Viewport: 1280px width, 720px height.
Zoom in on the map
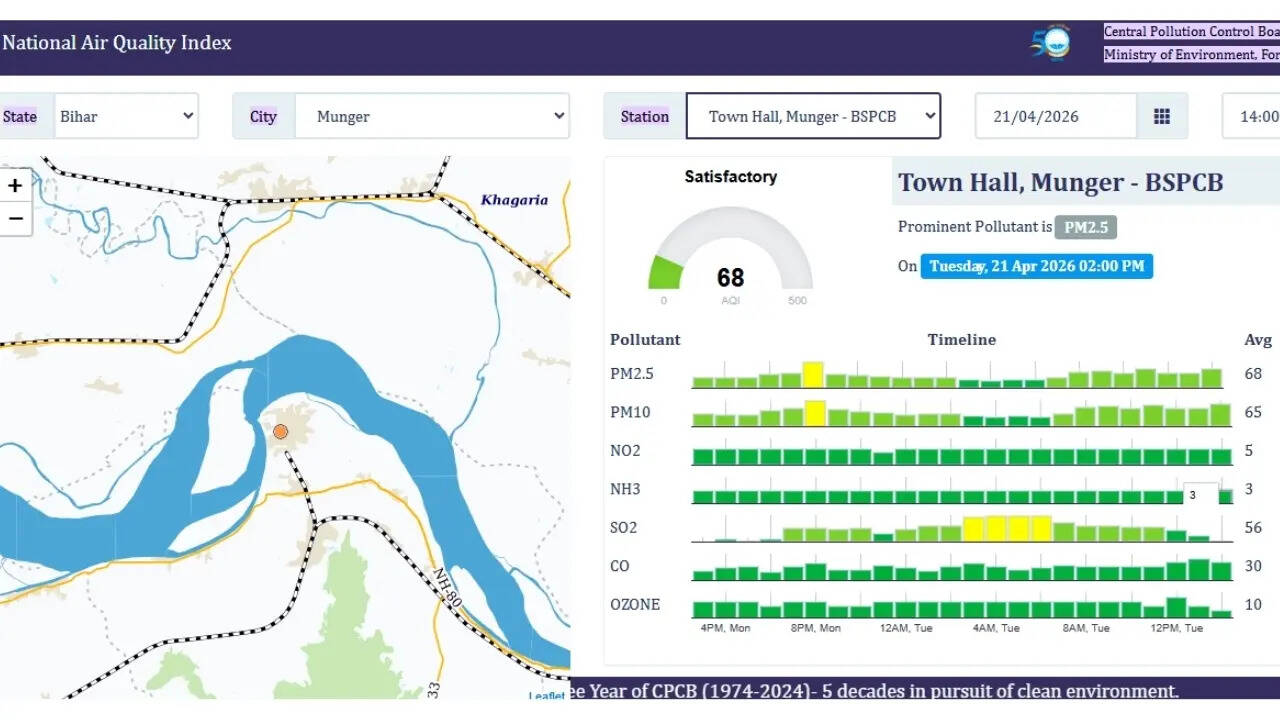point(15,186)
